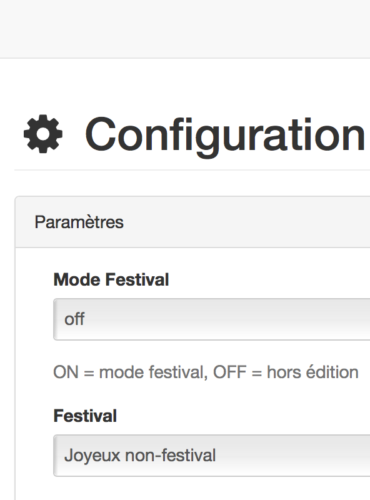
Task: Select the 'off' value in Mode Festival field
Action: click(x=74, y=319)
